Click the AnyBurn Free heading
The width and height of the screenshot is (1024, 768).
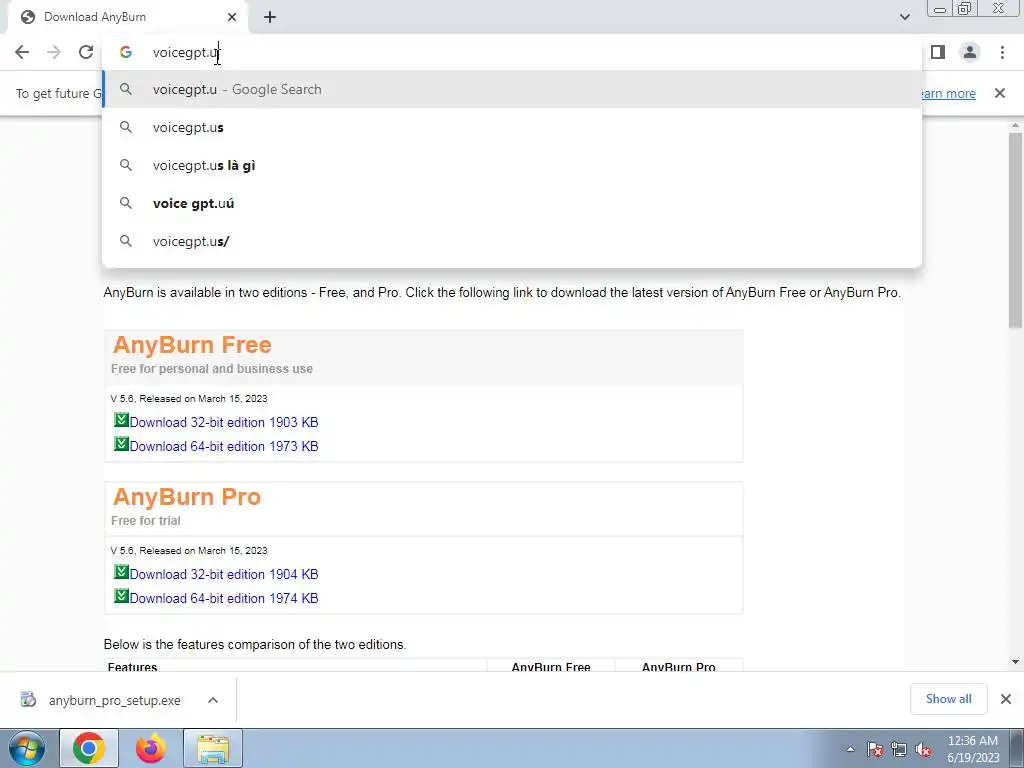(192, 345)
